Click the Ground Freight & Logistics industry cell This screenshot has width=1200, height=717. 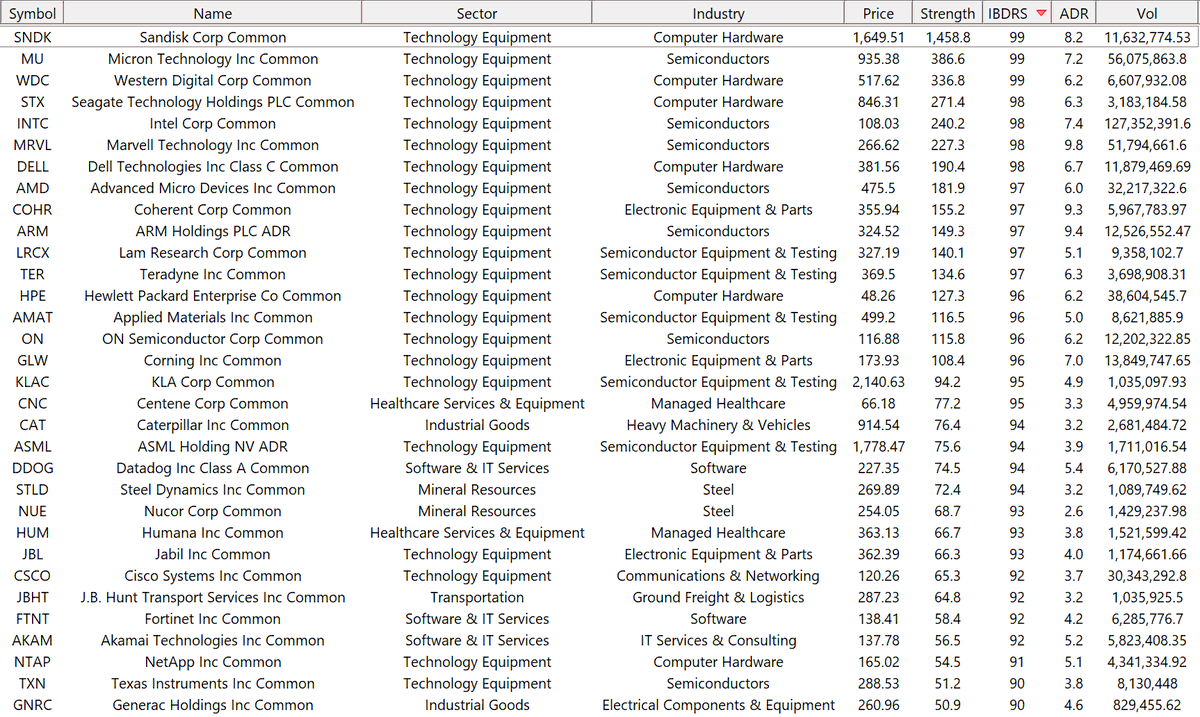click(x=718, y=598)
